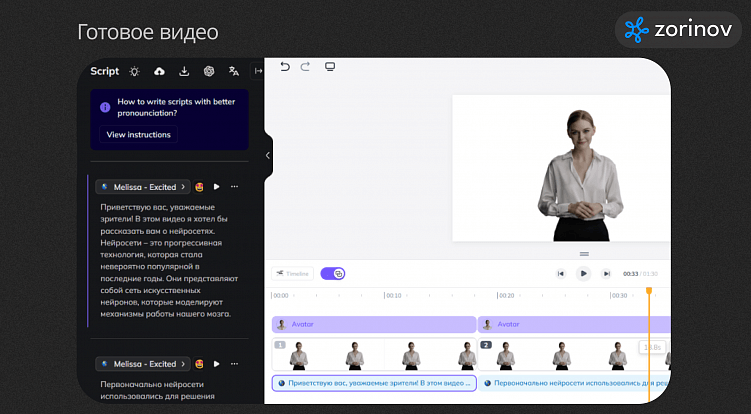Click the 'How to write scripts' tip text

(176, 107)
